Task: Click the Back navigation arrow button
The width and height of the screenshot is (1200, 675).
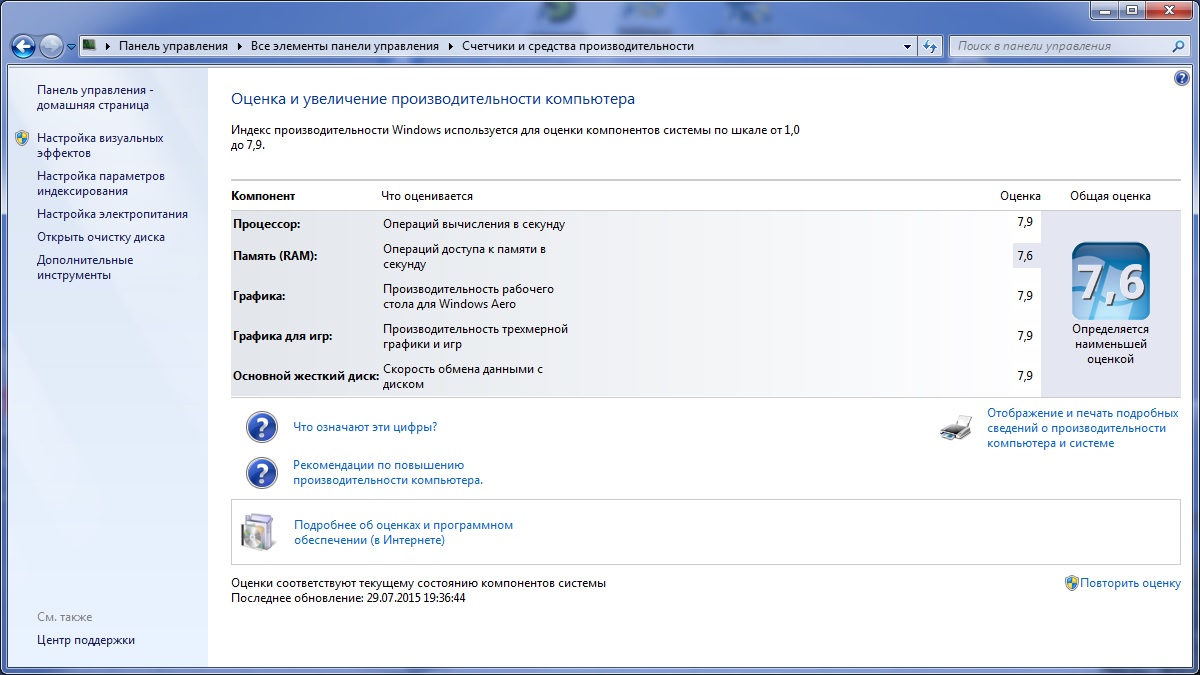Action: click(x=23, y=46)
